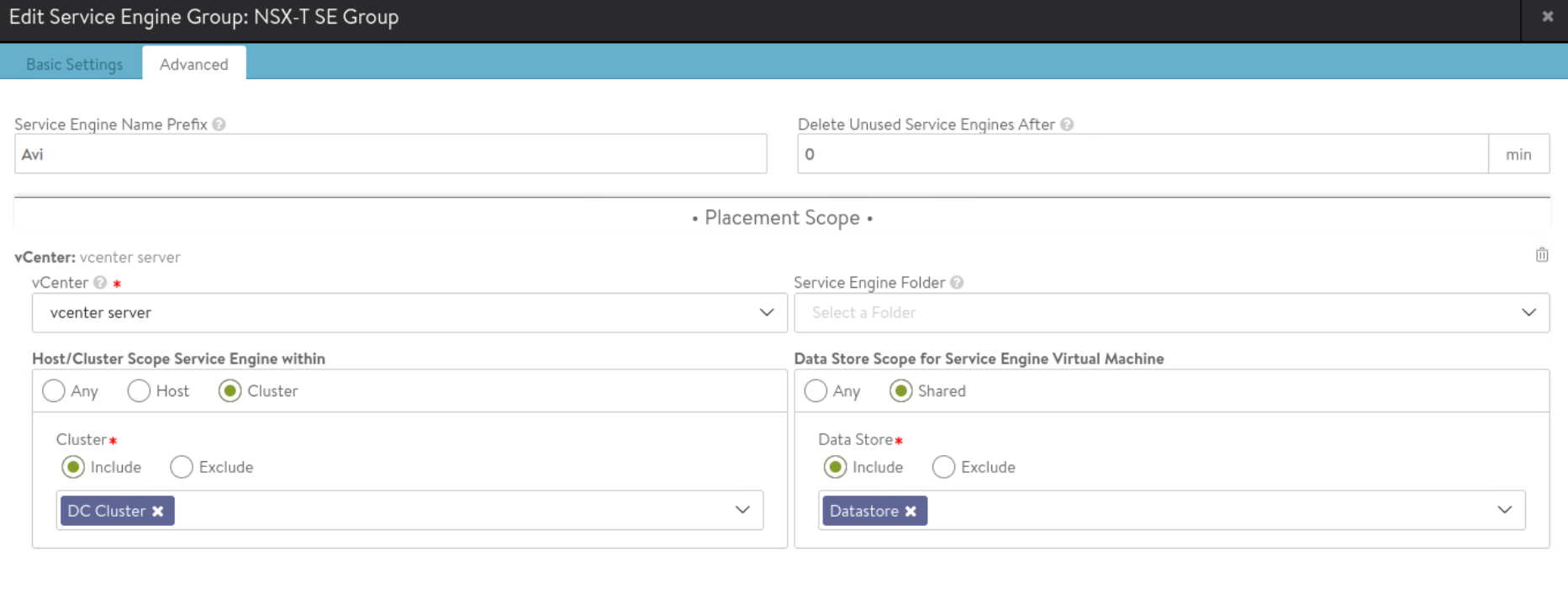Screen dimensions: 1568x589
Task: Close the Edit Service Engine Group dialog
Action: [1547, 17]
